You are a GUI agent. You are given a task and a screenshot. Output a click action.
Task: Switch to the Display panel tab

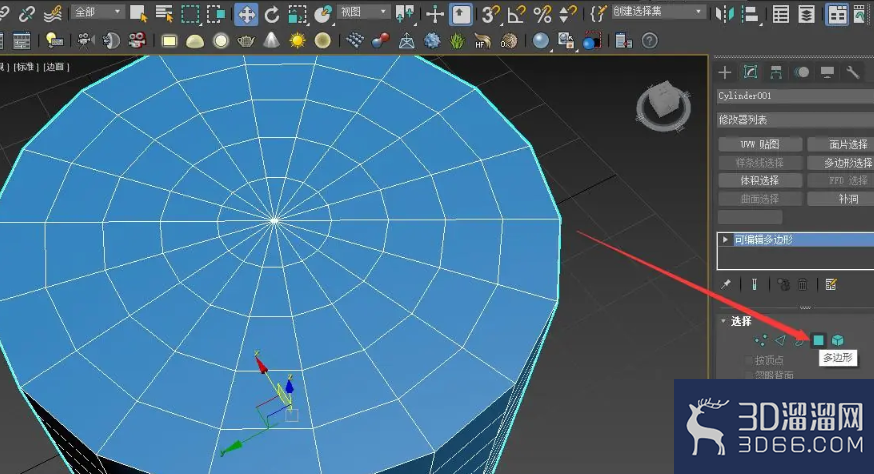(x=827, y=72)
